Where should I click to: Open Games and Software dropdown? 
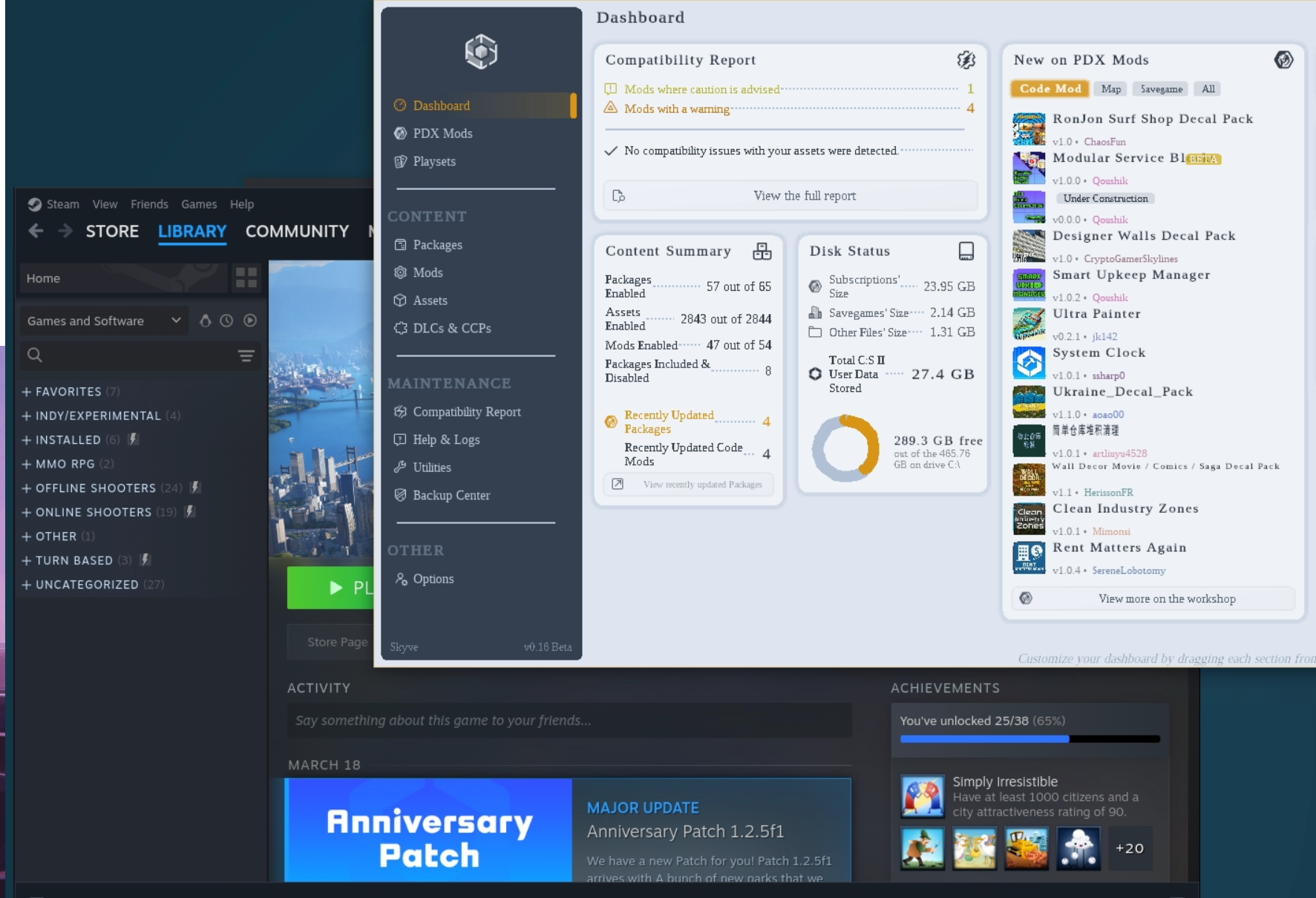(x=103, y=321)
